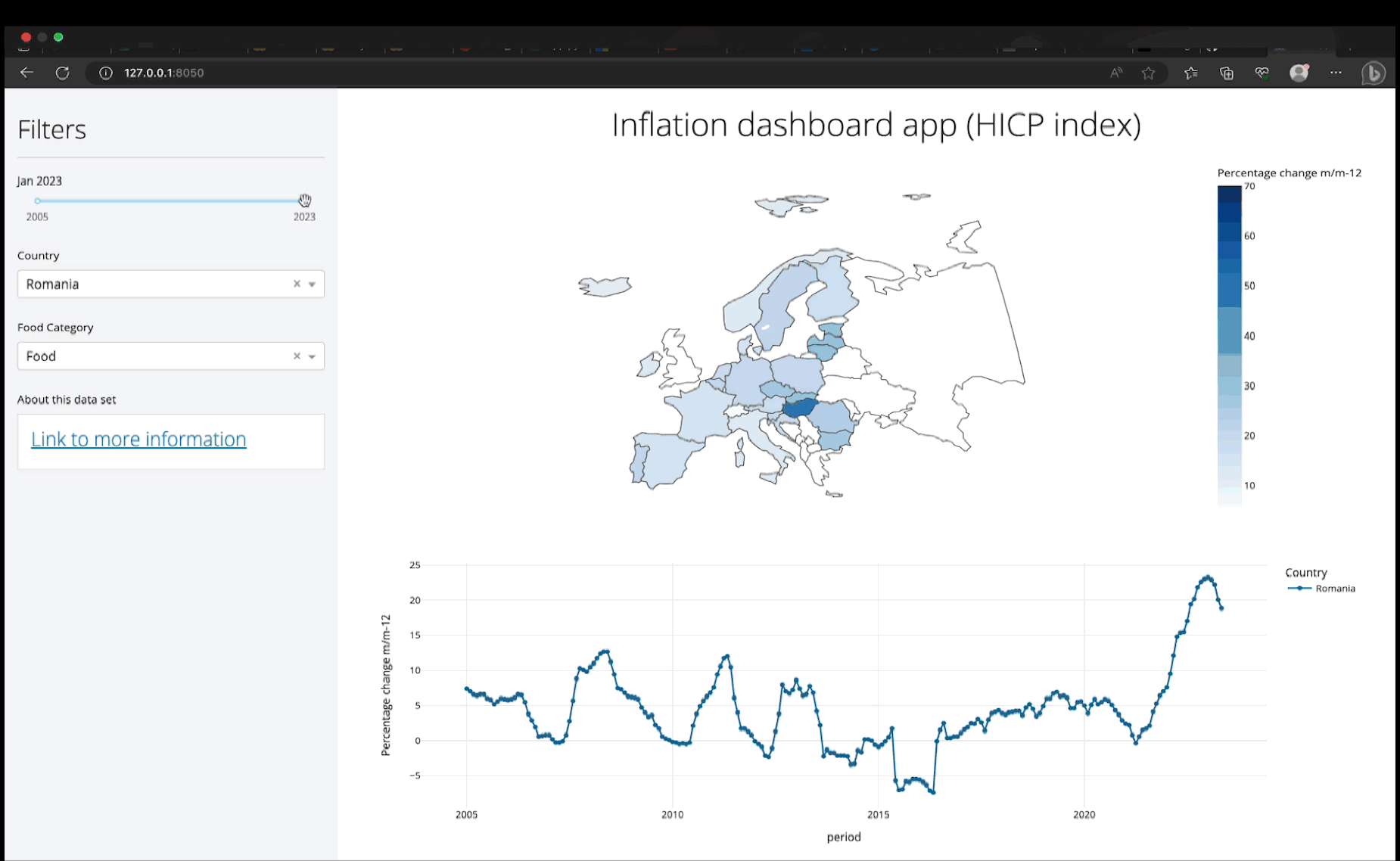The width and height of the screenshot is (1400, 861).
Task: Click the address bar URL 127.0.0.1:8050
Action: [164, 73]
